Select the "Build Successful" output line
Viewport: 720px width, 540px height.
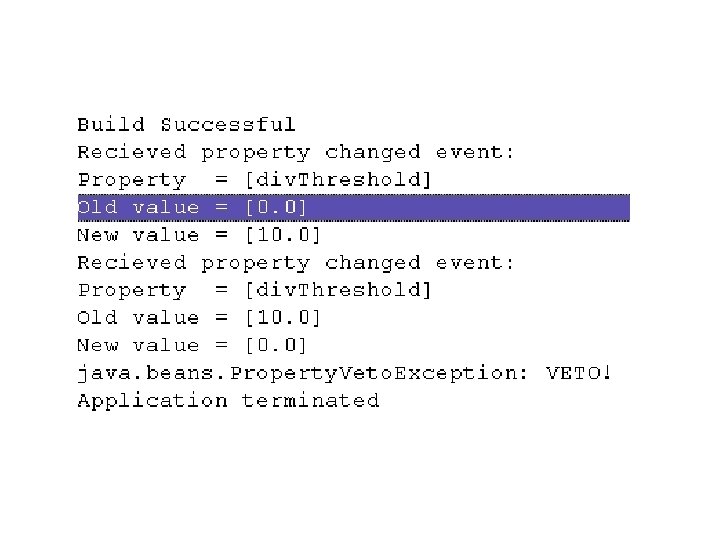click(186, 124)
